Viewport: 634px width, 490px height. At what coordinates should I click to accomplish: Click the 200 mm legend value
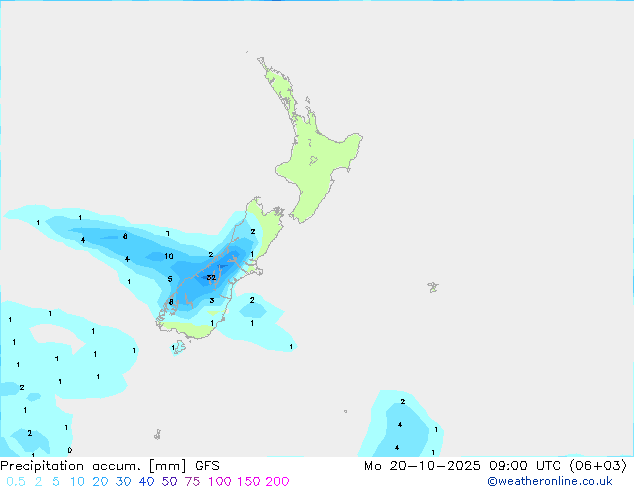point(277,482)
